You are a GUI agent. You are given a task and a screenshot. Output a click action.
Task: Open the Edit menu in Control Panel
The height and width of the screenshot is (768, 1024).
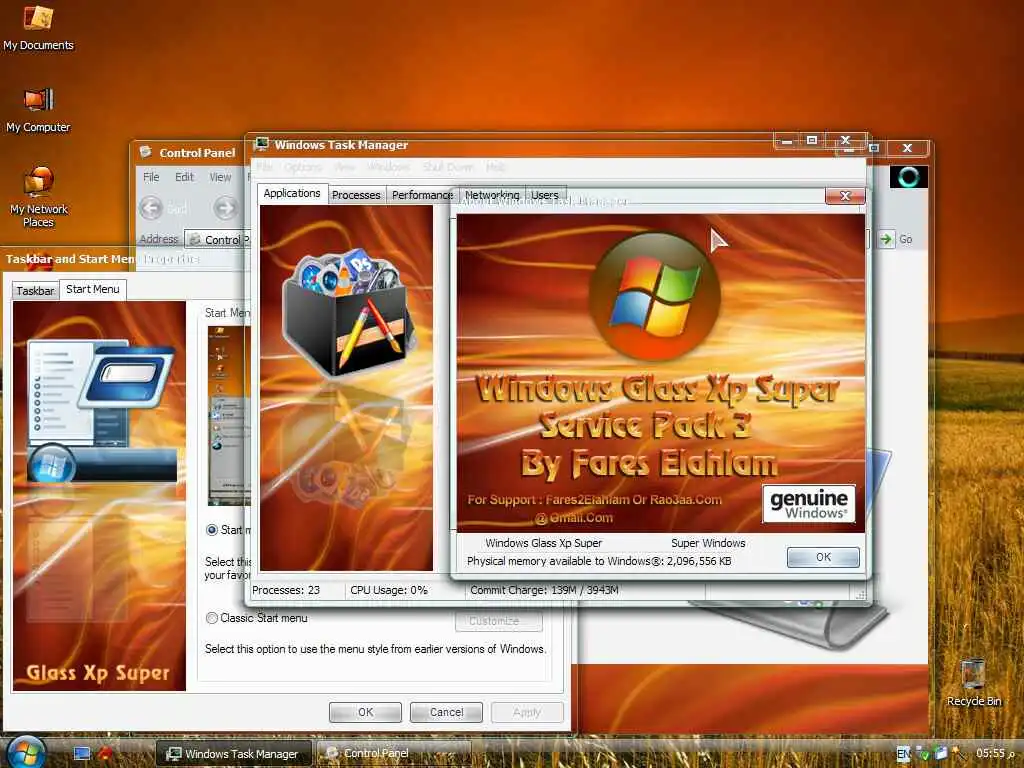[184, 177]
